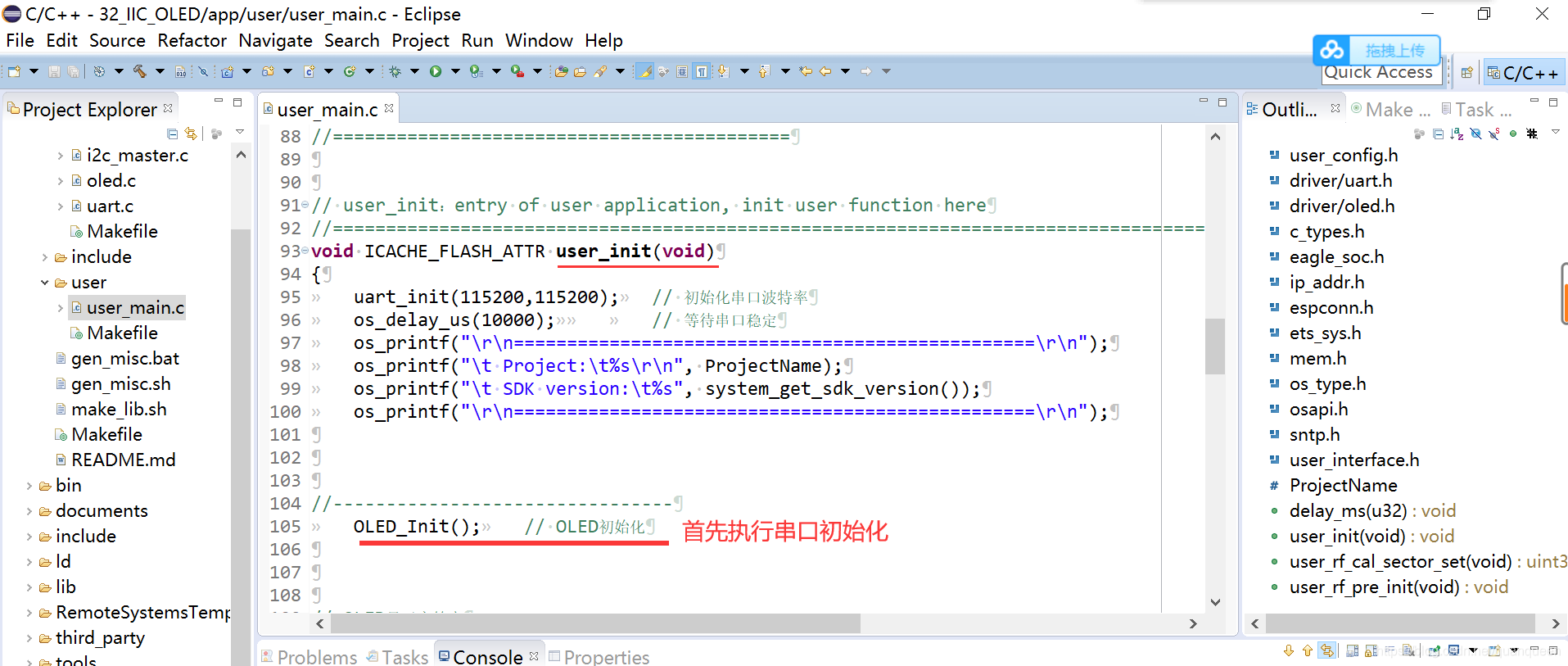Image resolution: width=1568 pixels, height=666 pixels.
Task: Toggle Mark Occurrences highlighter button
Action: point(644,71)
